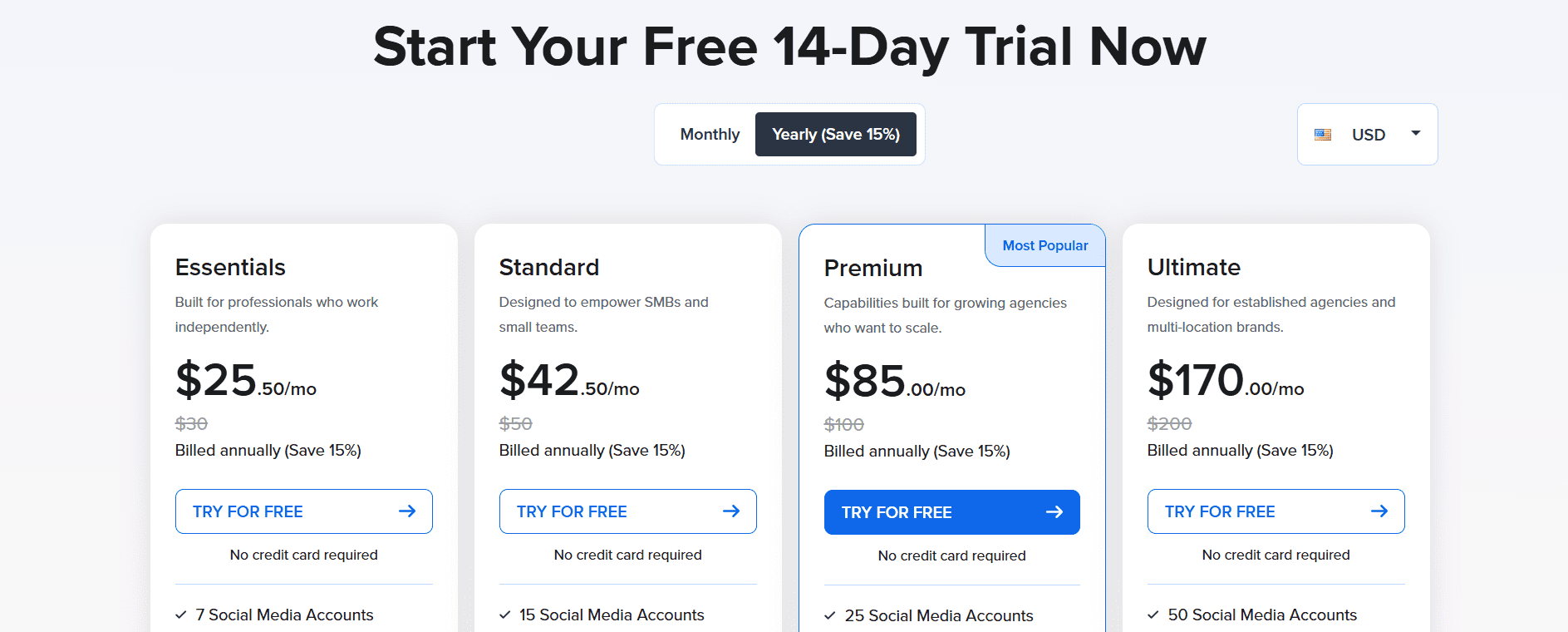Screen dimensions: 1568x632
Task: Start free trial of Standard plan
Action: (627, 511)
